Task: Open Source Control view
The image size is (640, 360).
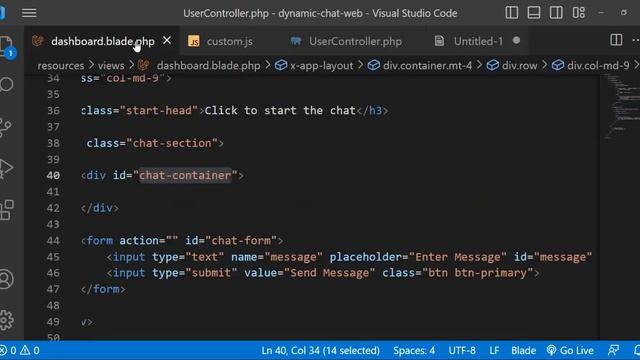Action: (x=6, y=127)
